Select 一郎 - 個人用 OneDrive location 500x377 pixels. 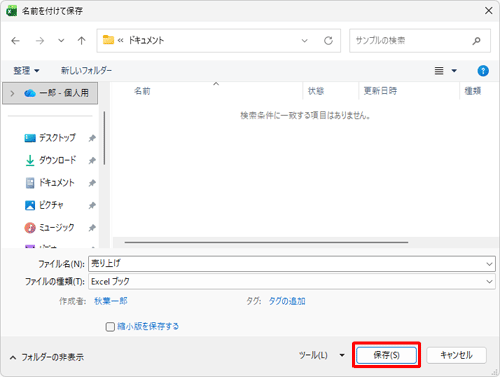pos(50,93)
